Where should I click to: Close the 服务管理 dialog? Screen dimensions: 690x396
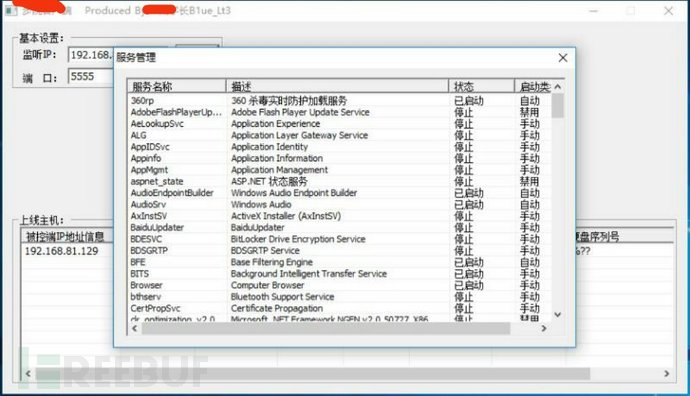click(562, 58)
